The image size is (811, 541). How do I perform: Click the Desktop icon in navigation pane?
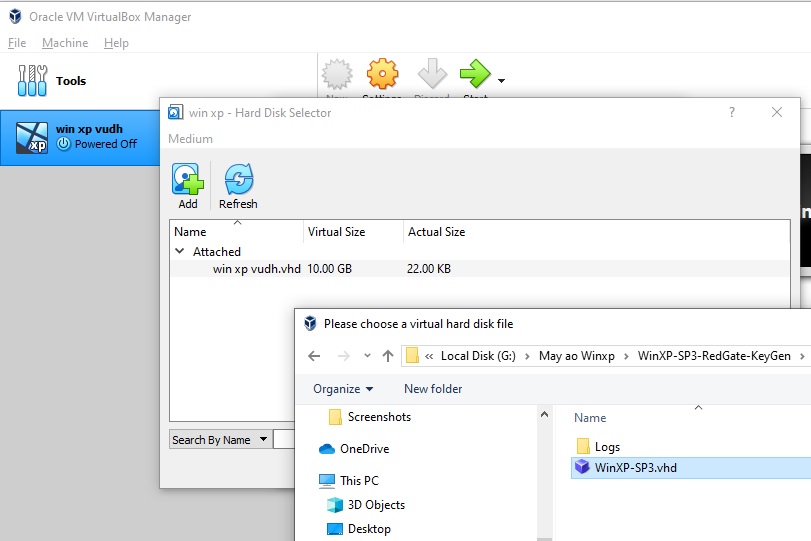tap(335, 529)
